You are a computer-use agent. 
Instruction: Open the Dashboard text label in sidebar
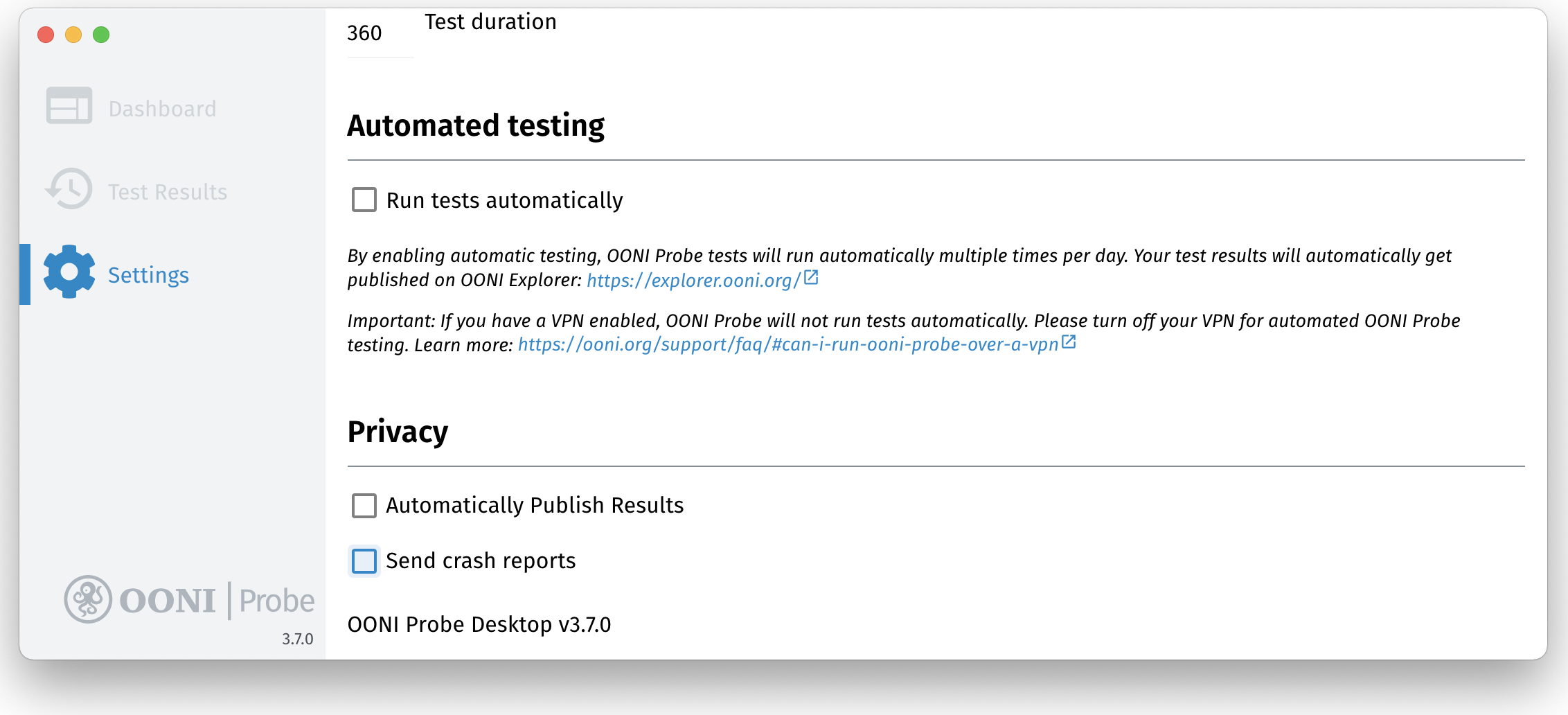[x=162, y=109]
